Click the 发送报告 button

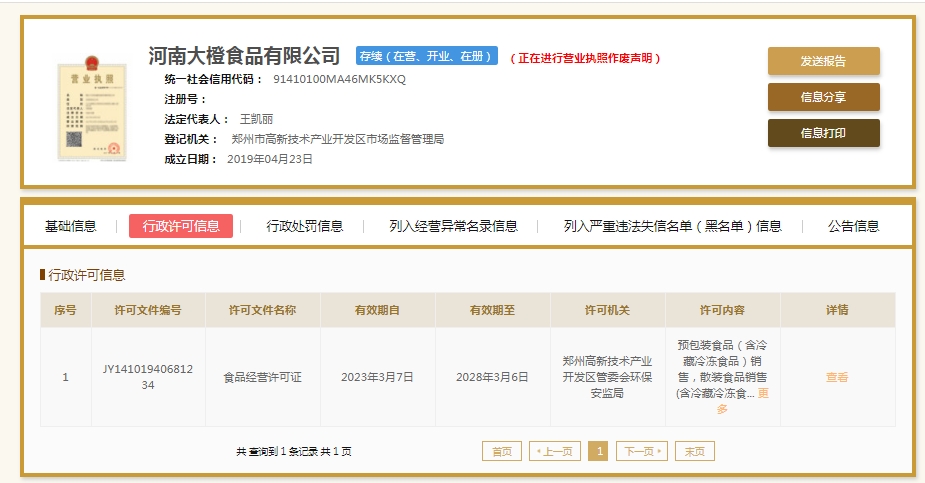click(824, 61)
